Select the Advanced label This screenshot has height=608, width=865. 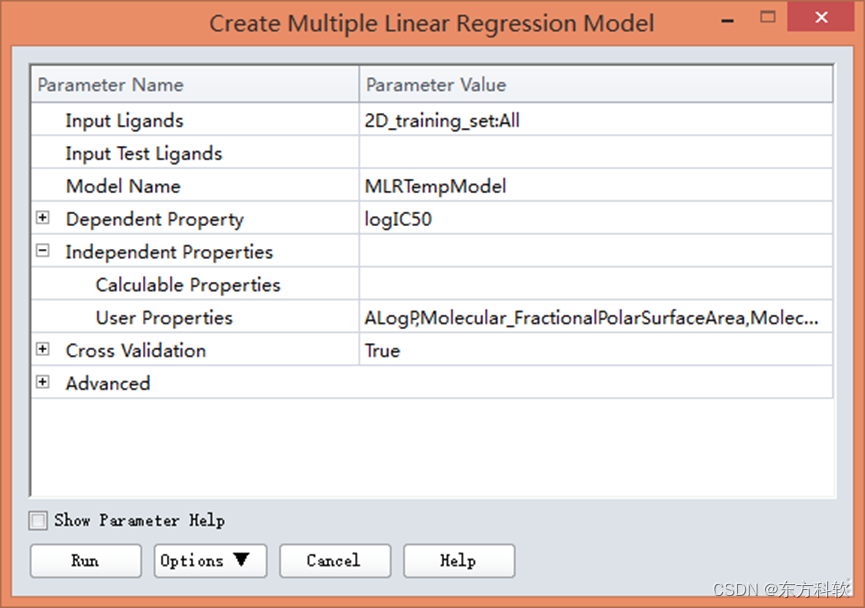point(108,383)
